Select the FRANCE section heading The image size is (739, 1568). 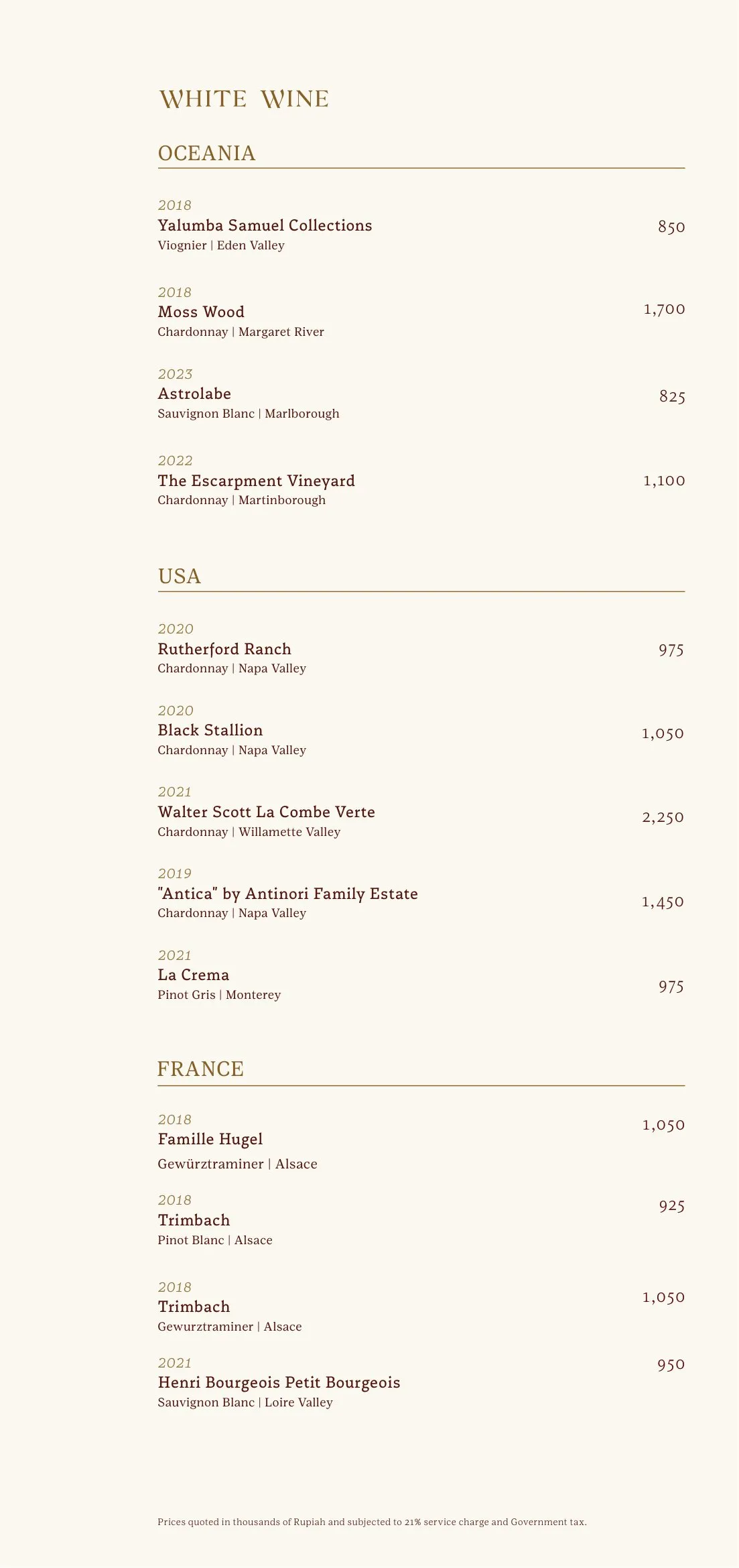point(200,1069)
